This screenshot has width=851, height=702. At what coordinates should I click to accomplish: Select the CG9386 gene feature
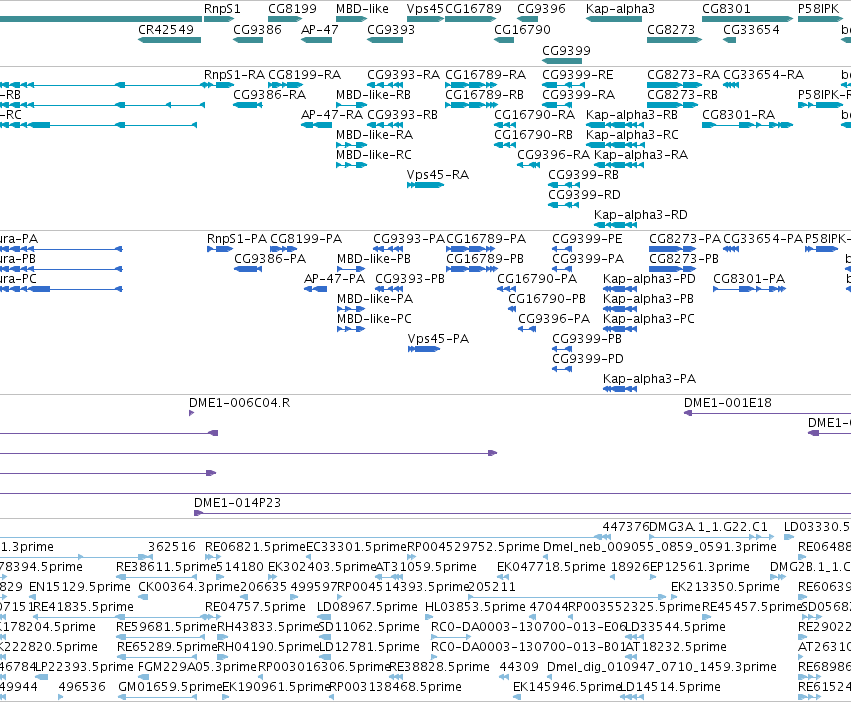coord(247,40)
